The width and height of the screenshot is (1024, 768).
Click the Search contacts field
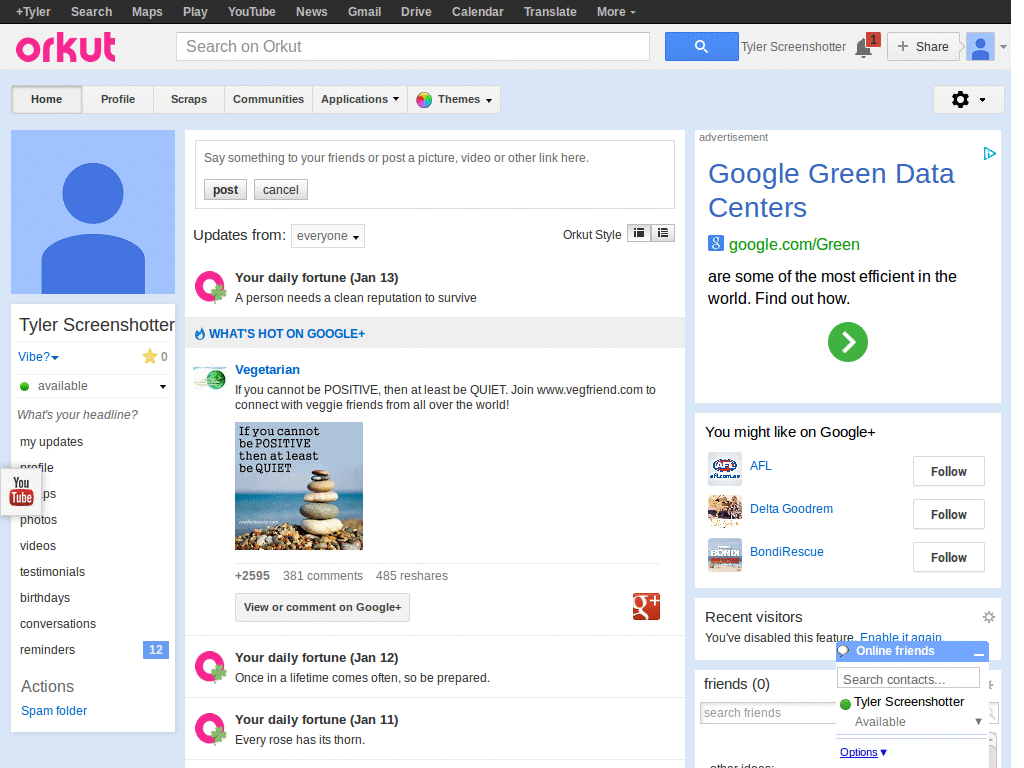(908, 679)
